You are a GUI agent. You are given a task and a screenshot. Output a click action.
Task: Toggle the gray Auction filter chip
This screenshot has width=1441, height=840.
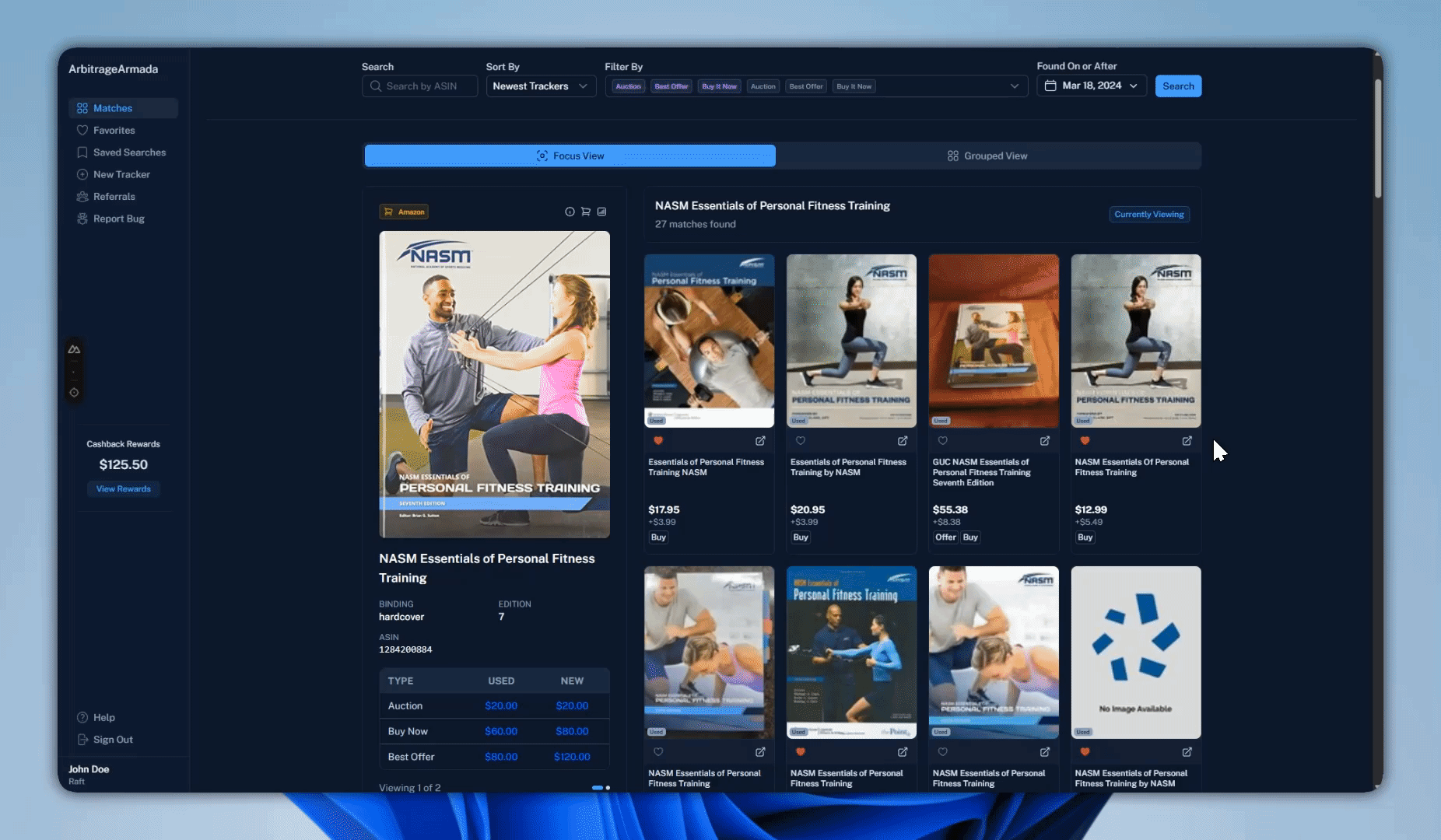tap(763, 86)
